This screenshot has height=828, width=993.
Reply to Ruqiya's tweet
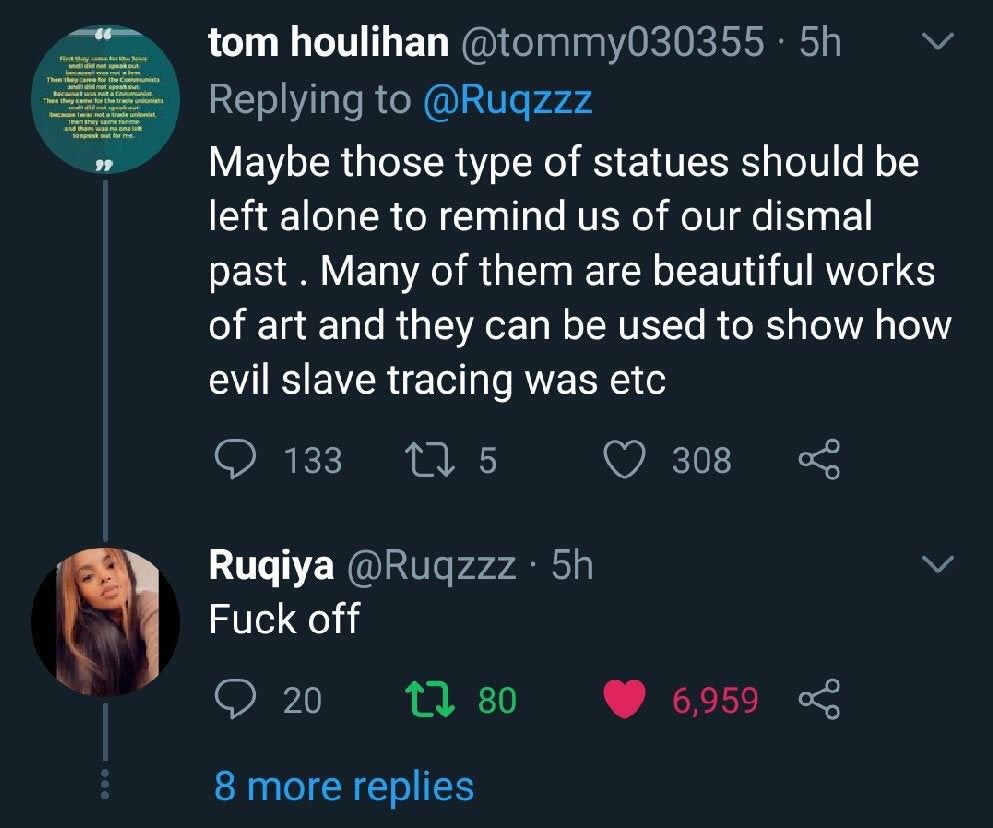coord(238,700)
